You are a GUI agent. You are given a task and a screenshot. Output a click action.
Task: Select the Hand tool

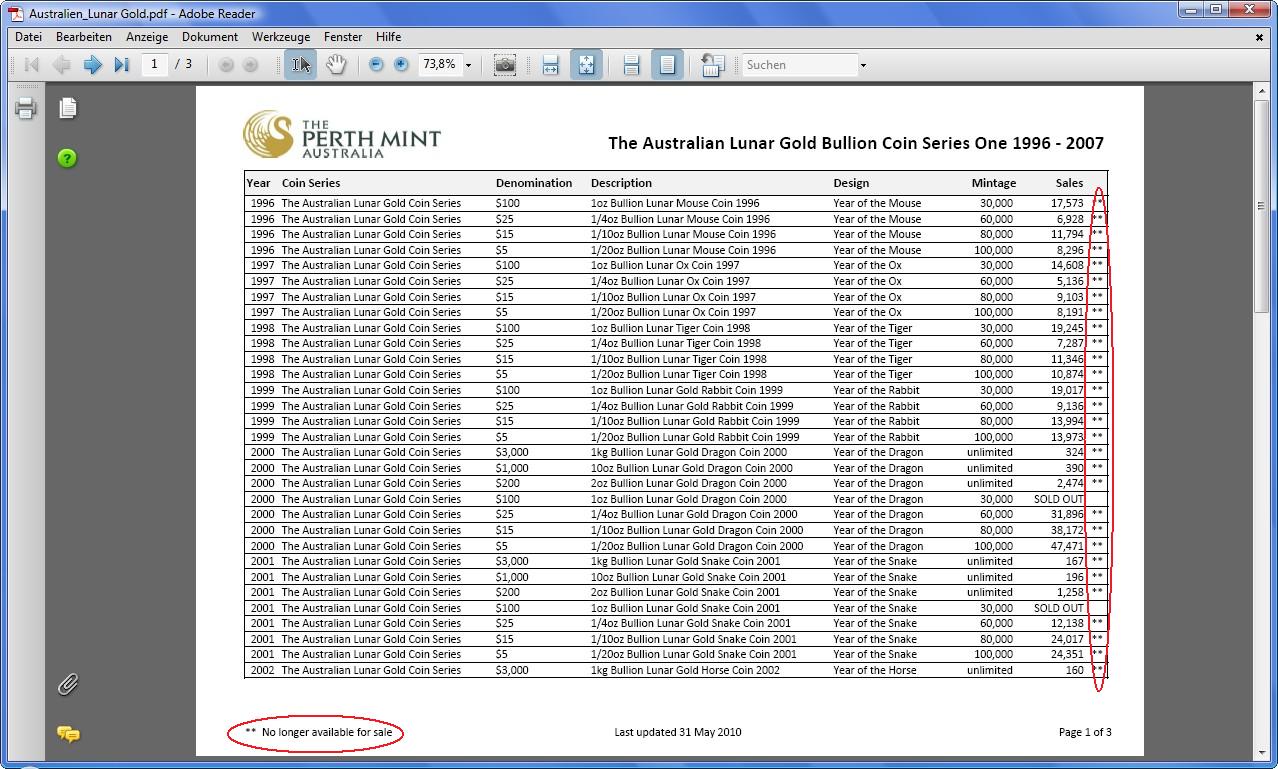click(336, 65)
